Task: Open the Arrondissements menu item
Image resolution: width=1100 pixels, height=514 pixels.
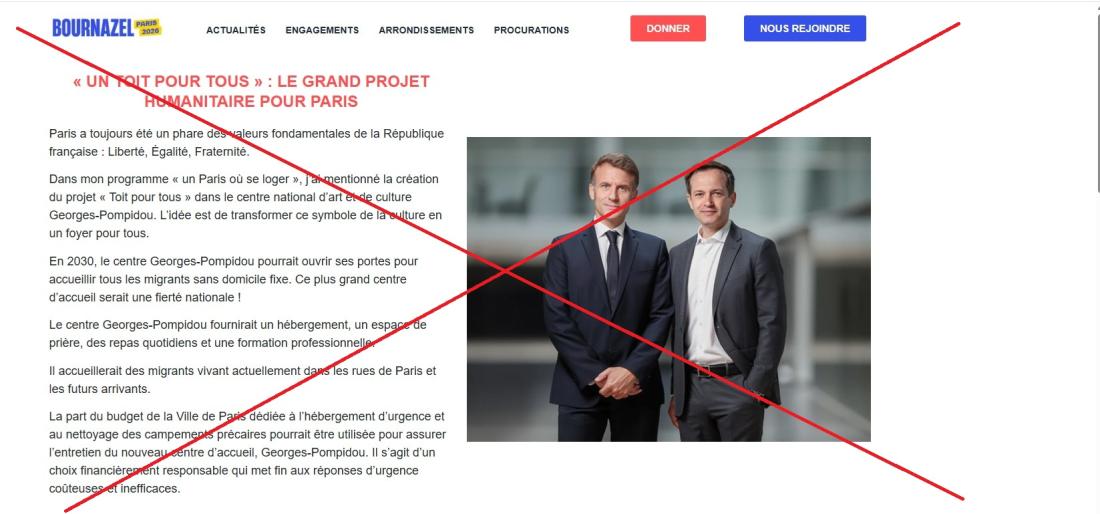Action: coord(427,30)
